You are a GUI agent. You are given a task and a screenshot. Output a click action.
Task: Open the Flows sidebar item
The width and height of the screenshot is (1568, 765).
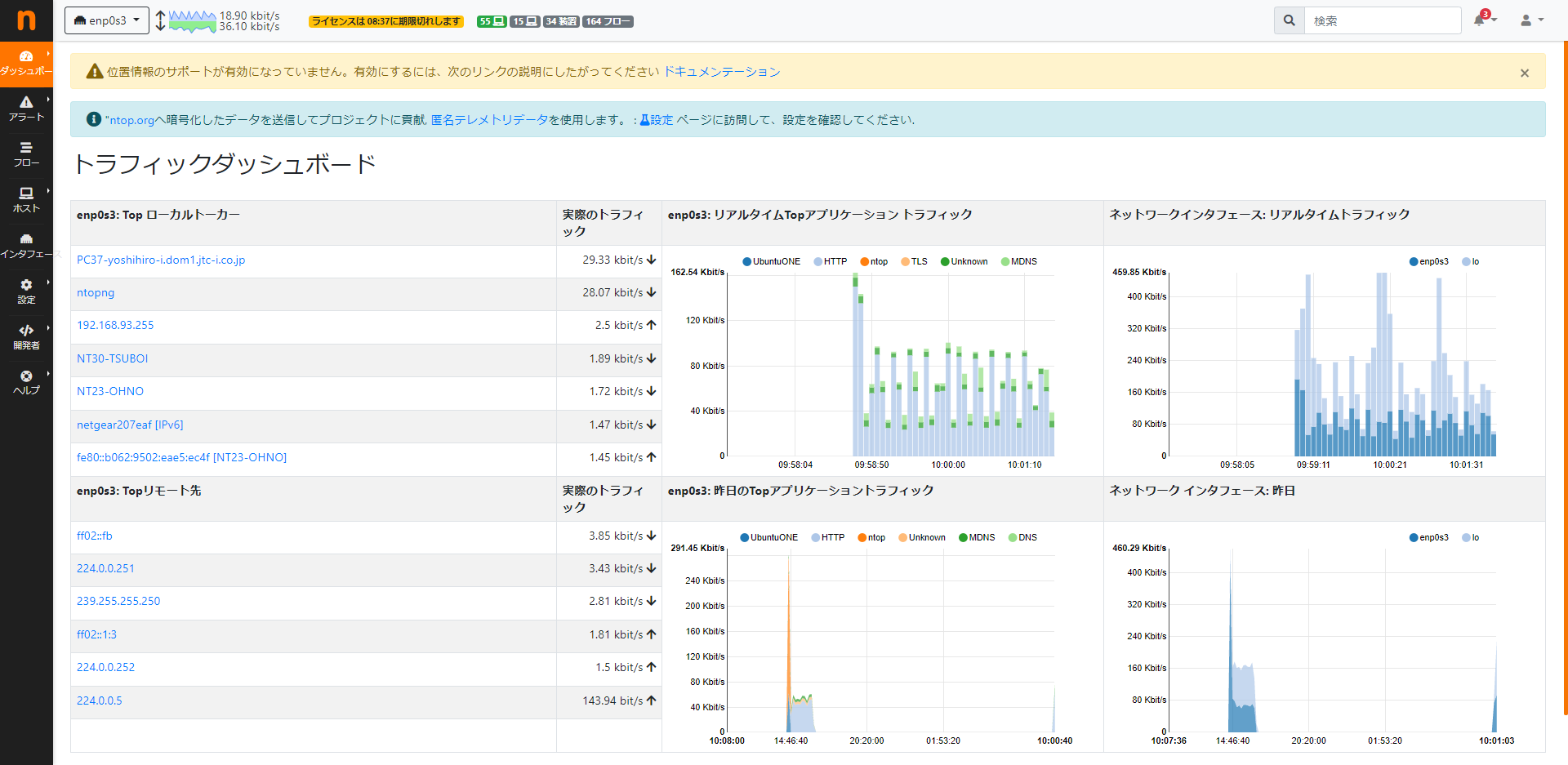click(x=26, y=155)
